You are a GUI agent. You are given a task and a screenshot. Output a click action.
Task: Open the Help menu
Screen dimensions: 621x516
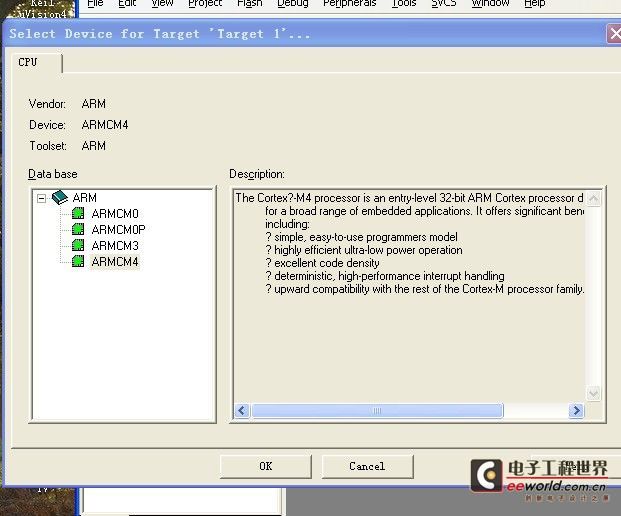pyautogui.click(x=535, y=4)
